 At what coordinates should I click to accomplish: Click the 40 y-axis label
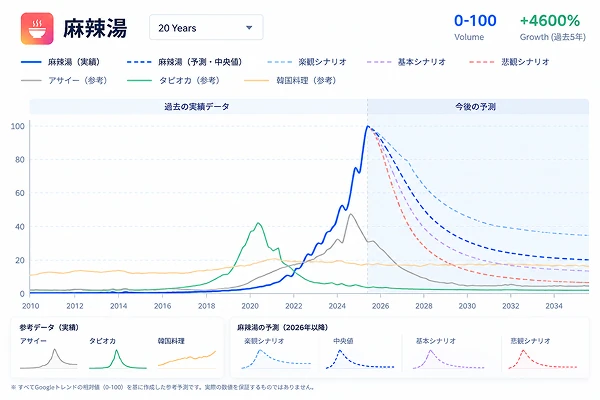pyautogui.click(x=20, y=227)
